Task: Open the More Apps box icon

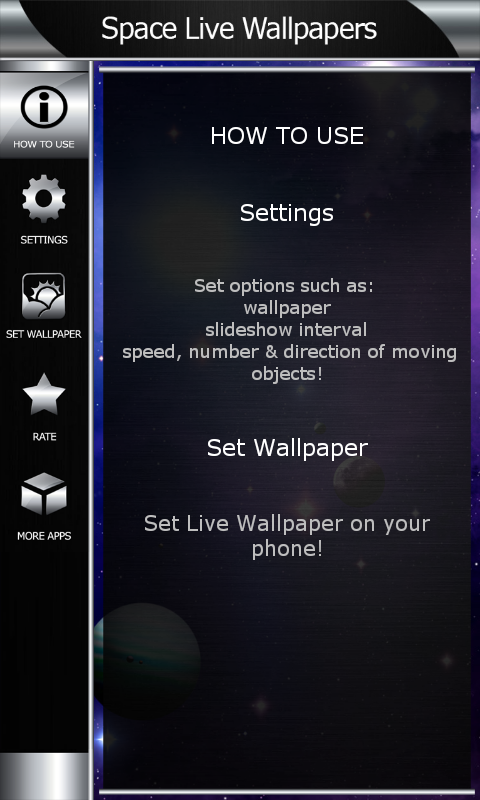Action: tap(44, 494)
